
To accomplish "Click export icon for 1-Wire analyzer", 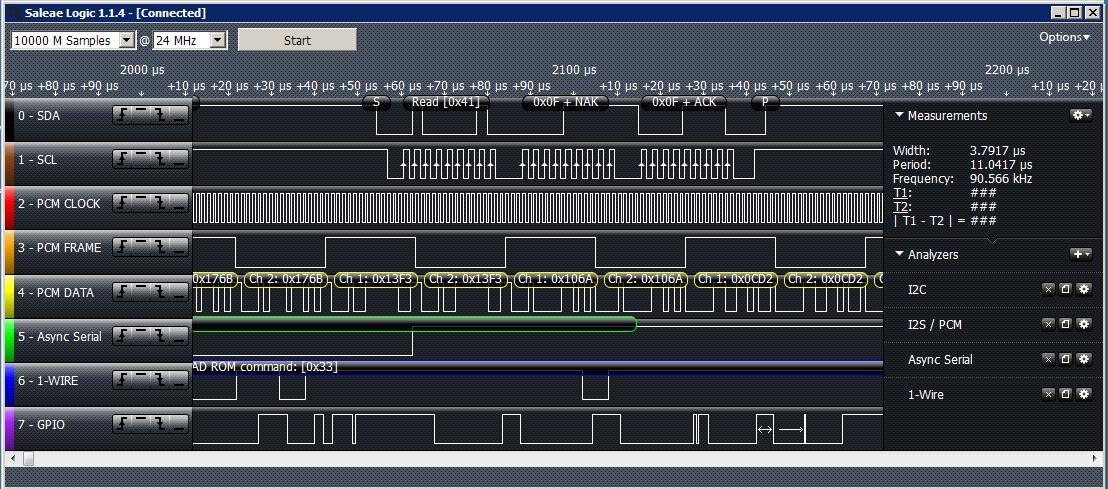I will (x=1066, y=394).
